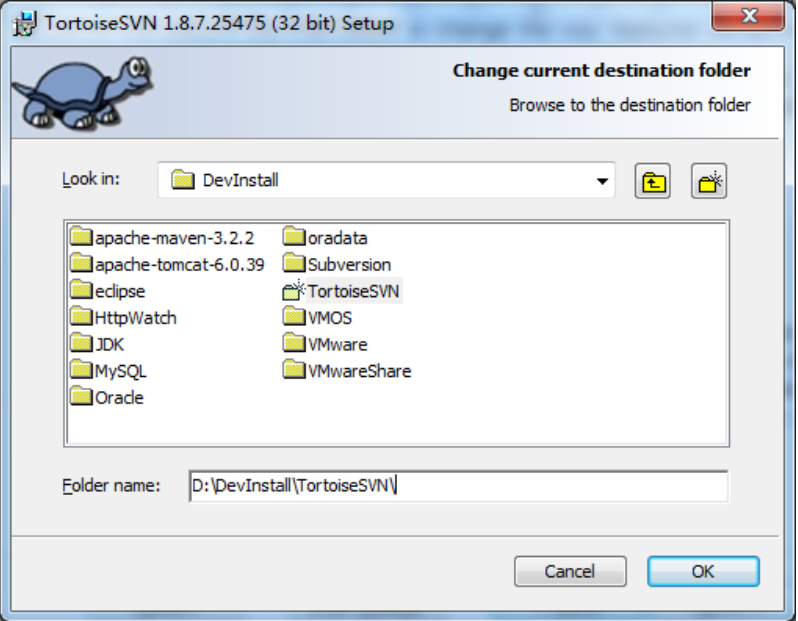
Task: Click the setup installer icon in title bar
Action: point(24,23)
